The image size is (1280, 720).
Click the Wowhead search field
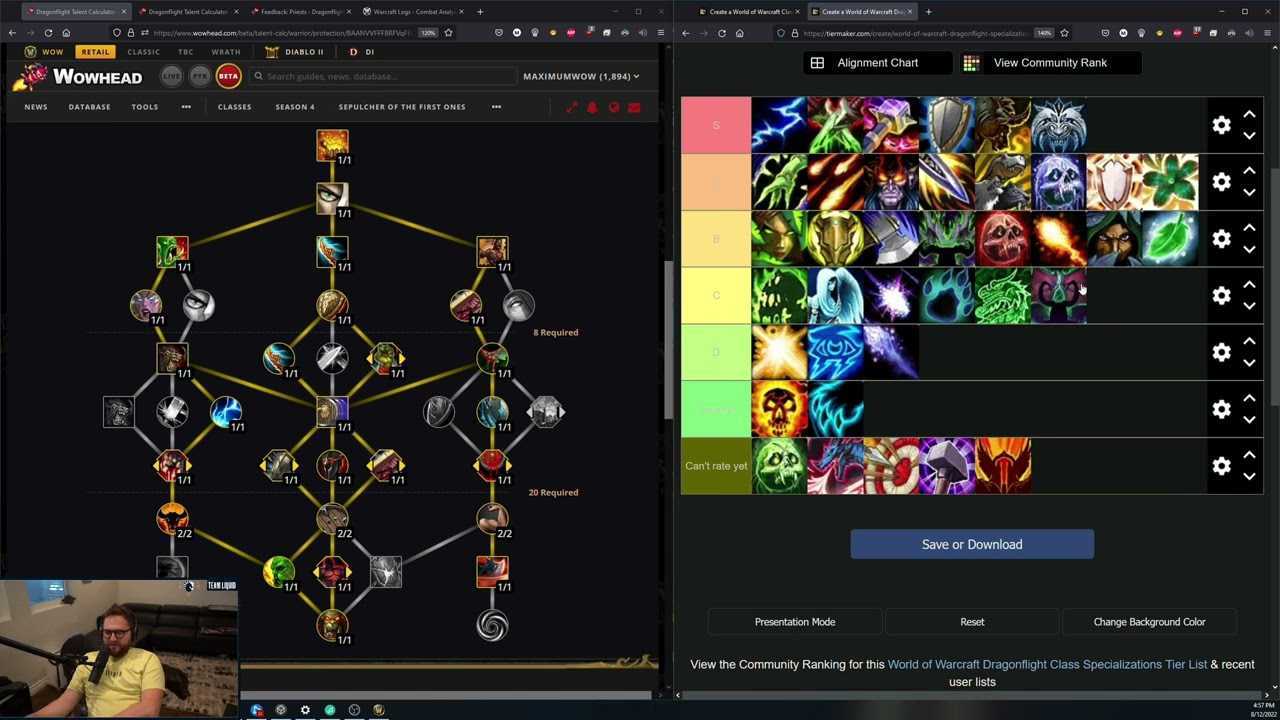click(x=381, y=76)
